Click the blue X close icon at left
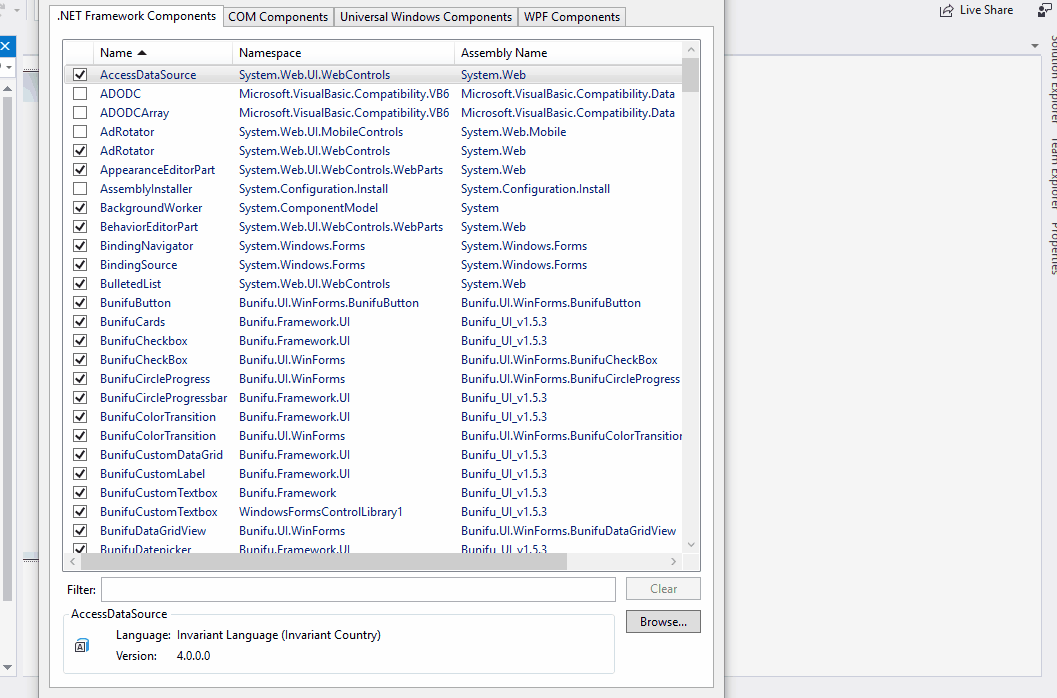This screenshot has width=1057, height=698. pos(5,46)
